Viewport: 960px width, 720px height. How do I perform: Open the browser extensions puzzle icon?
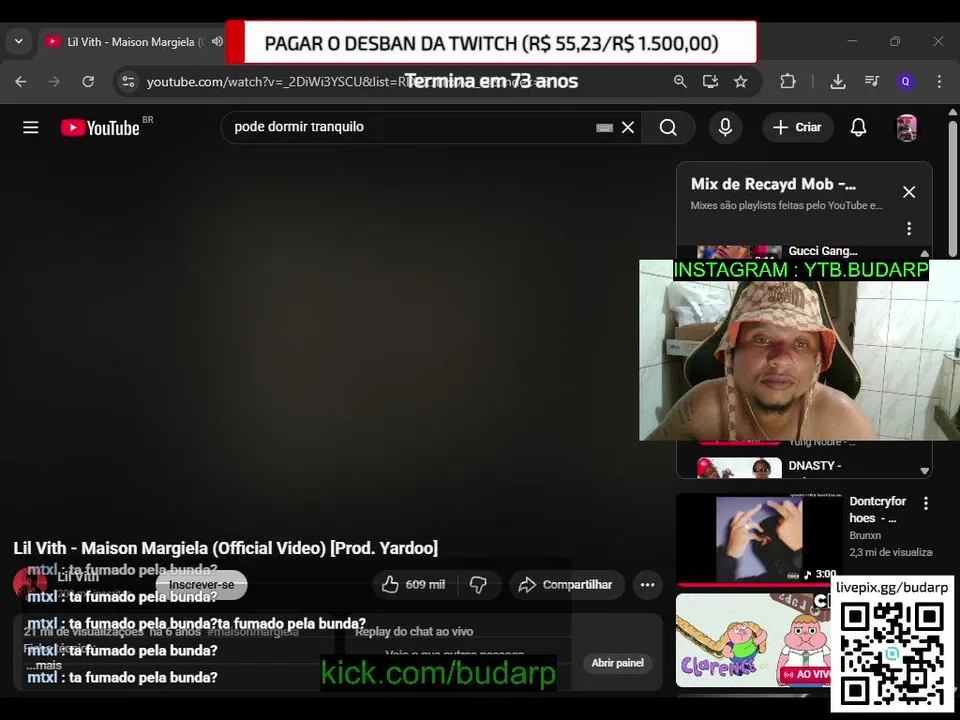788,81
